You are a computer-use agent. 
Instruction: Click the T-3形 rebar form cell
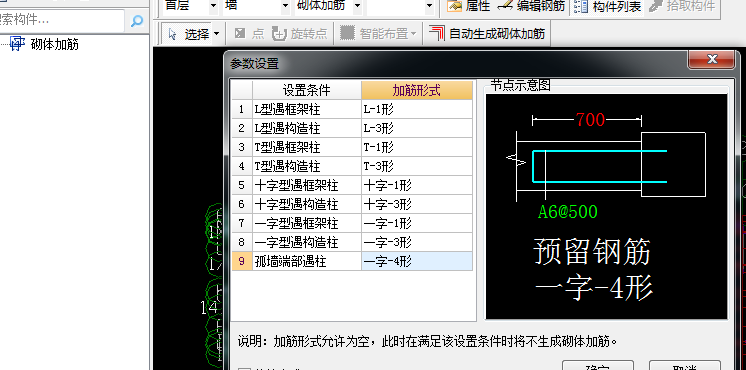[x=417, y=166]
